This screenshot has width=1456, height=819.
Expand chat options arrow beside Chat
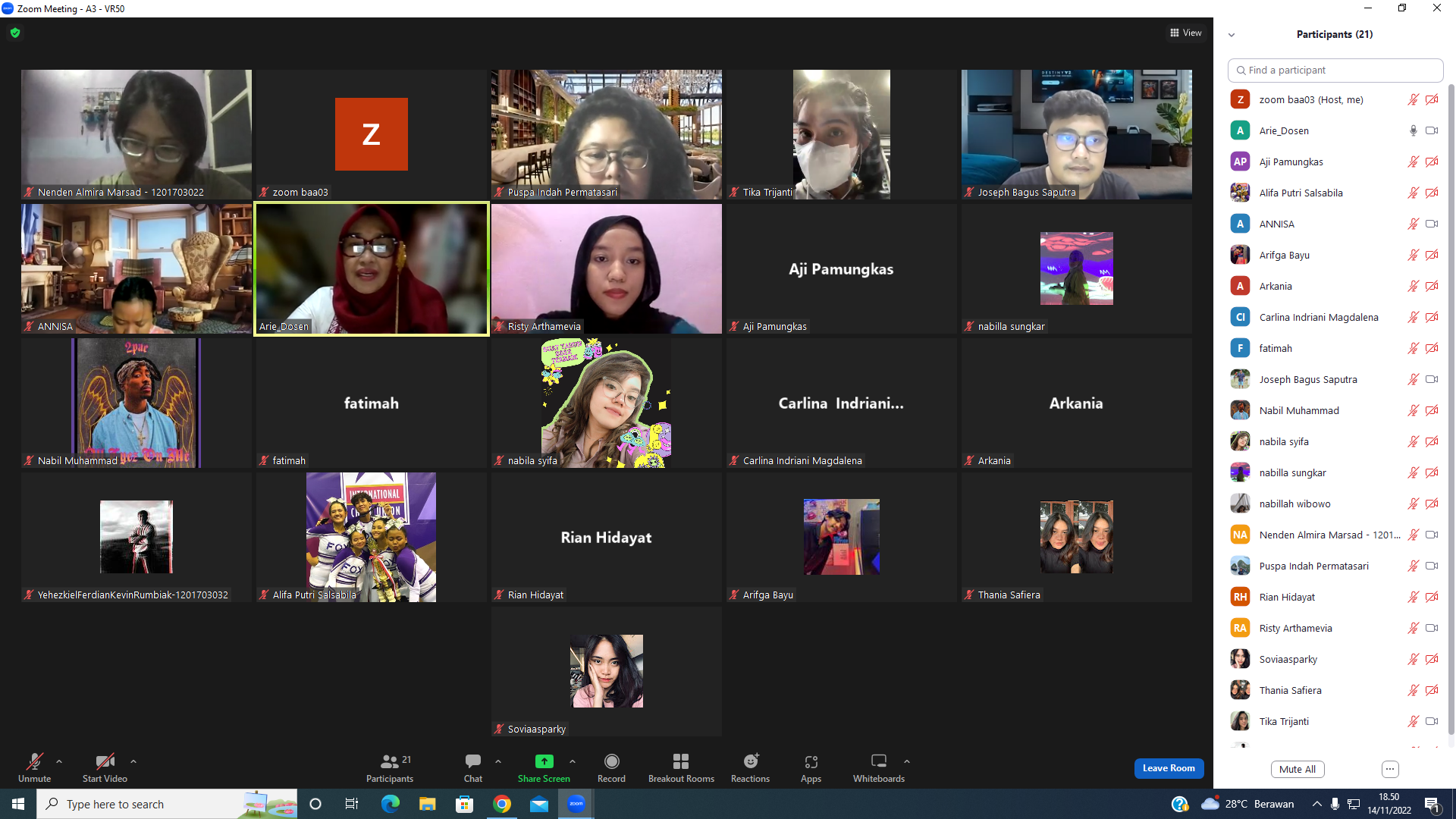[498, 761]
